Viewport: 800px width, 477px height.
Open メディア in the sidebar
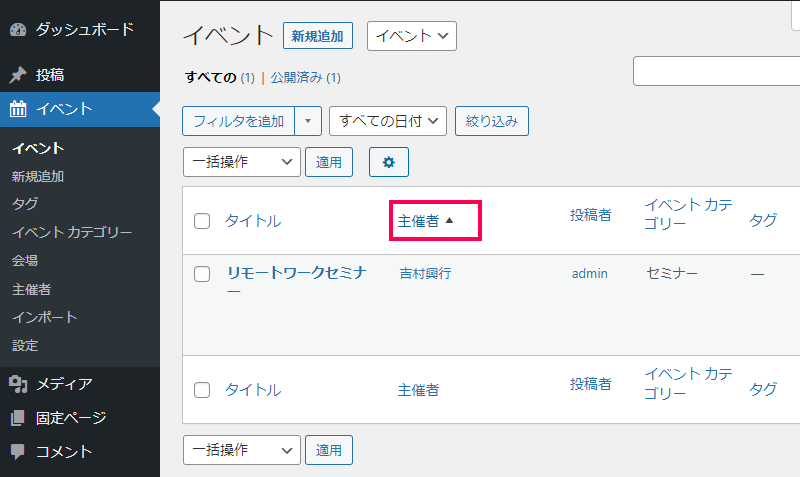tap(64, 384)
